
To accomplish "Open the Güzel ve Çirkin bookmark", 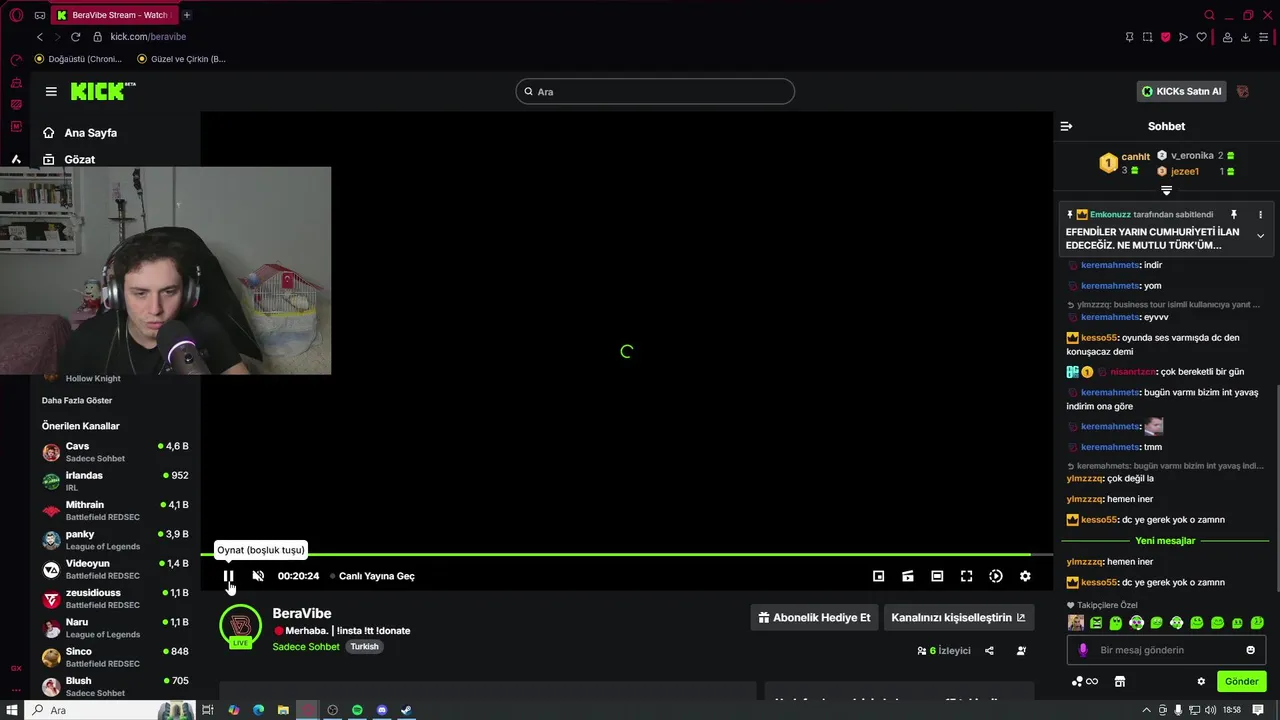I will point(181,59).
